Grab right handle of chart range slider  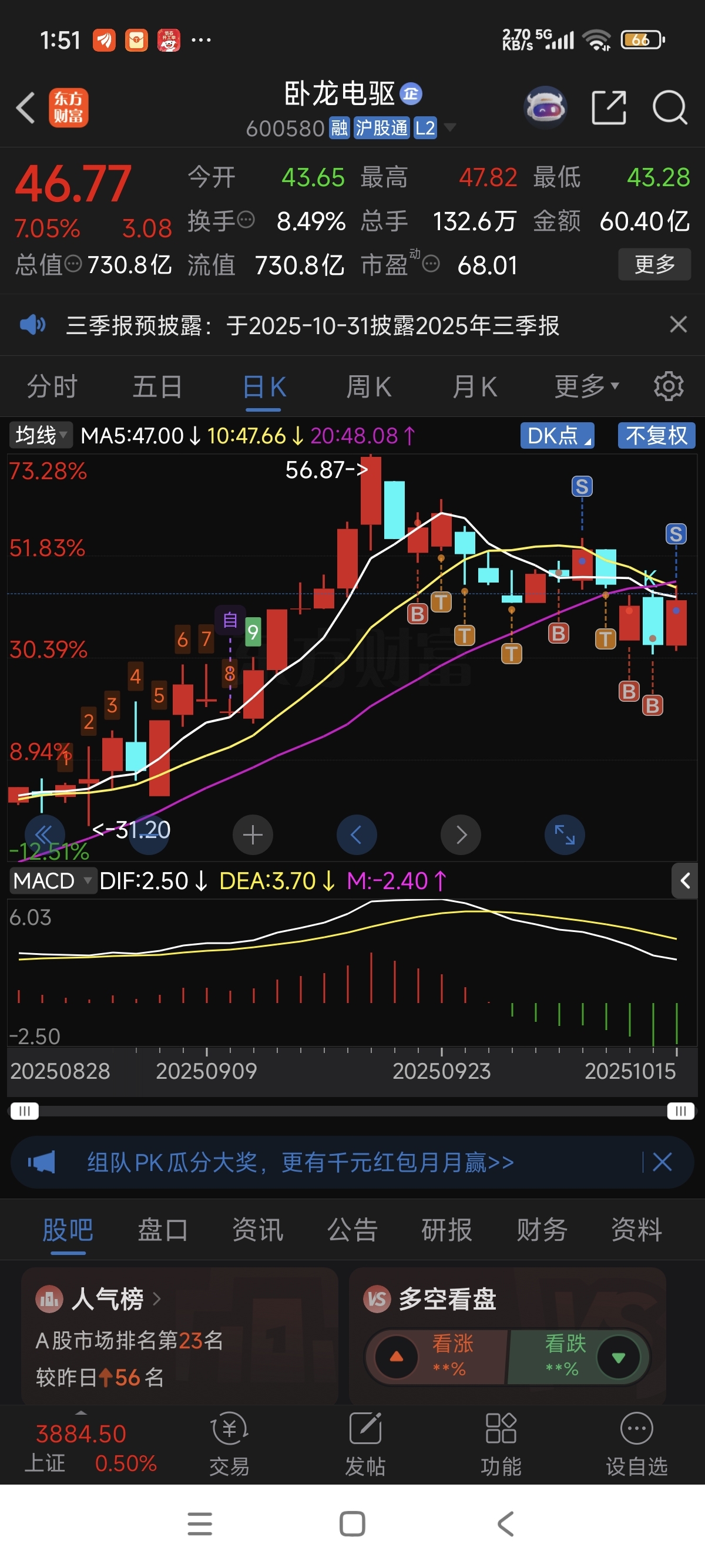(x=681, y=1111)
